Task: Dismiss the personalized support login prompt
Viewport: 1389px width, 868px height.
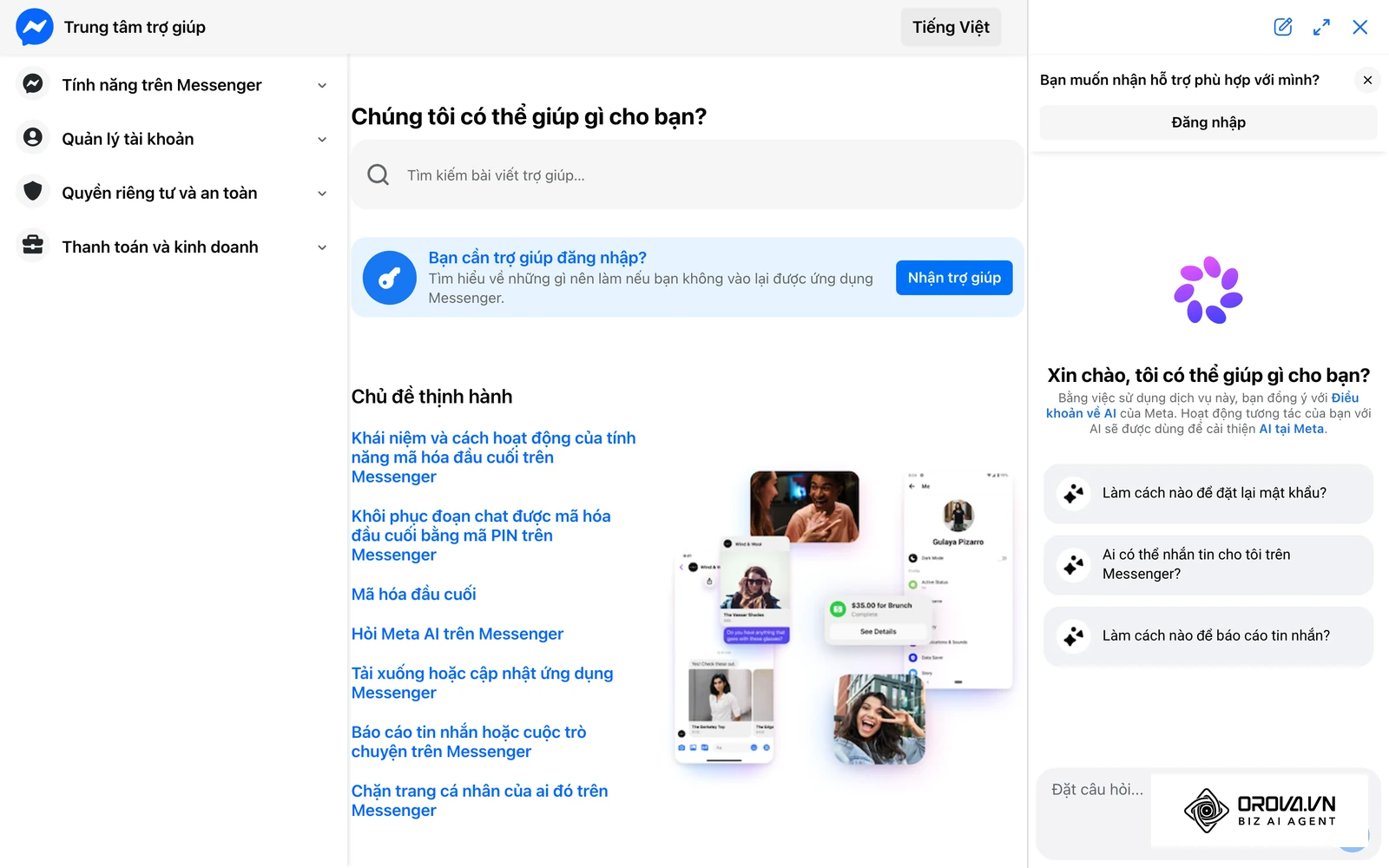Action: pyautogui.click(x=1367, y=80)
